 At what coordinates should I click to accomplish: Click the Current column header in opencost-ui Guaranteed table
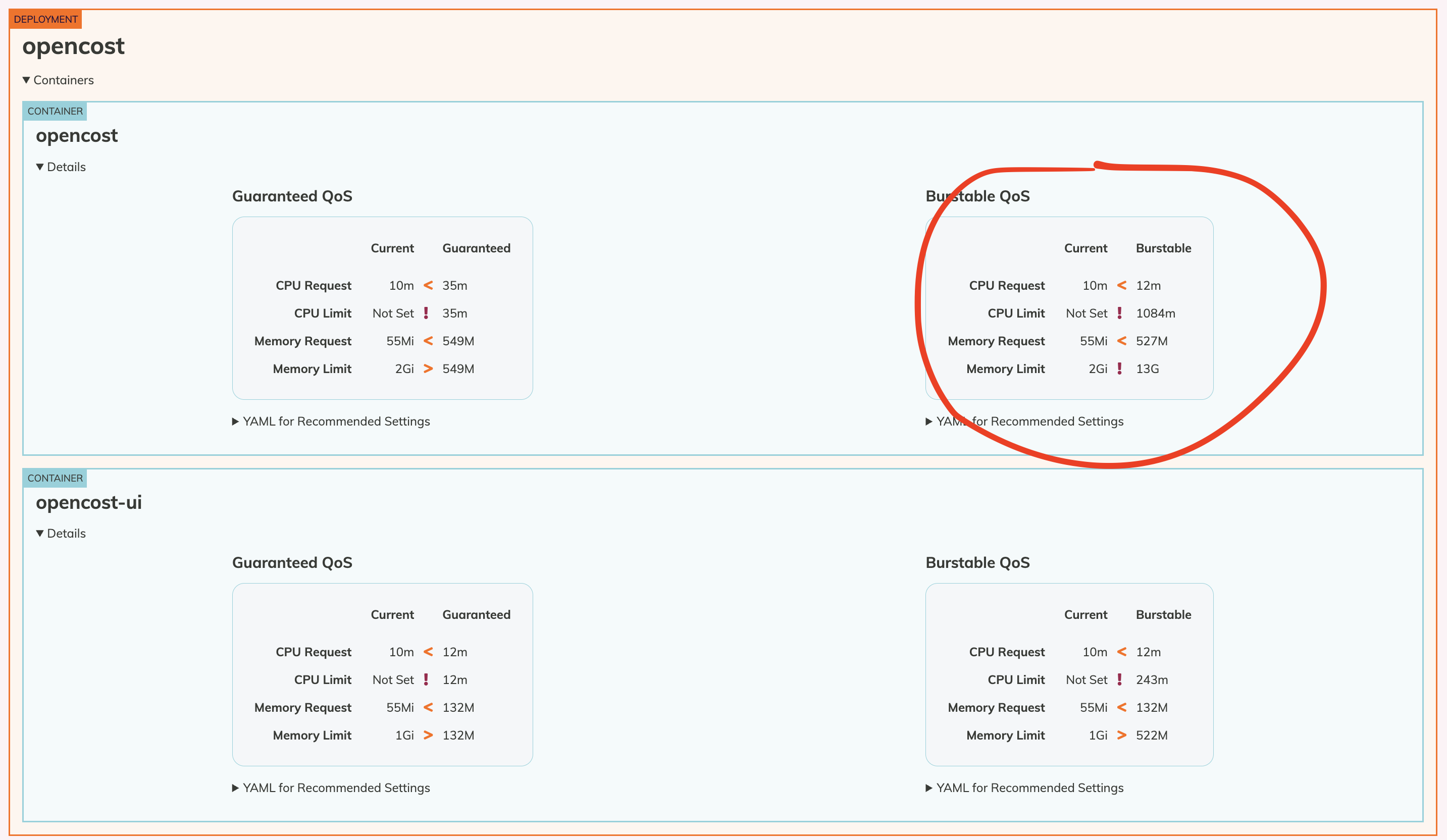(x=392, y=614)
